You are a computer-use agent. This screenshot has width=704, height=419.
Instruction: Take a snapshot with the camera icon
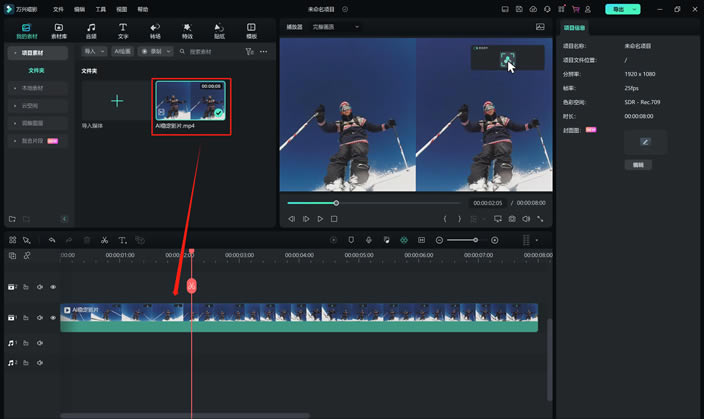[512, 218]
